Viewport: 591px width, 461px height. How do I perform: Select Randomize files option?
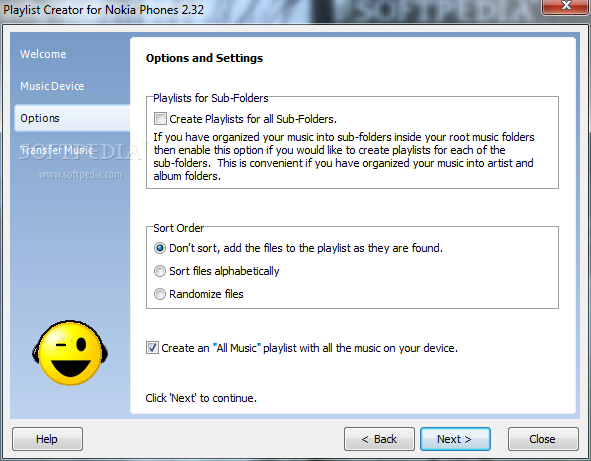(160, 294)
